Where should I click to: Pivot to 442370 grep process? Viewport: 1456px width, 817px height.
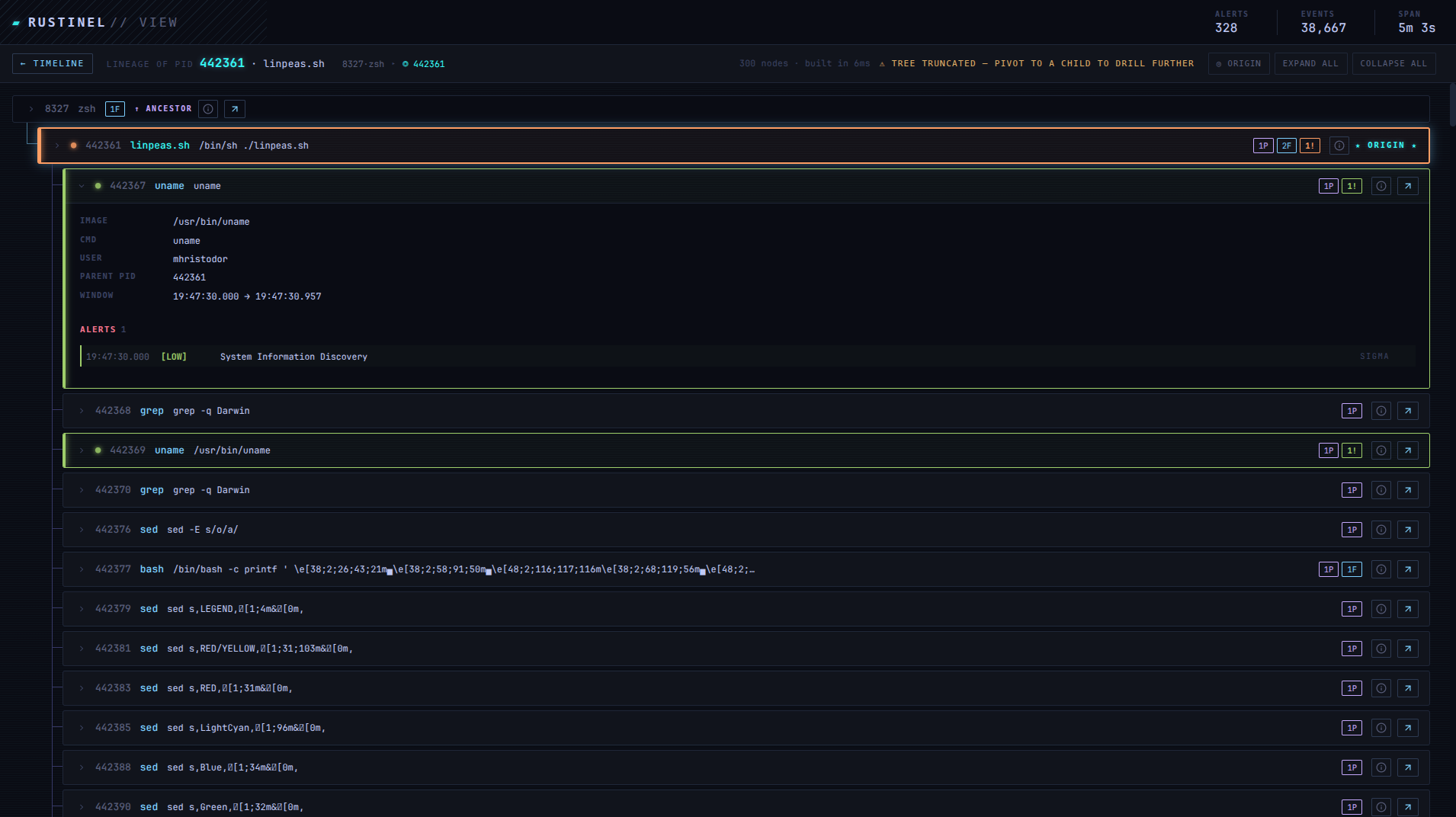[1408, 490]
